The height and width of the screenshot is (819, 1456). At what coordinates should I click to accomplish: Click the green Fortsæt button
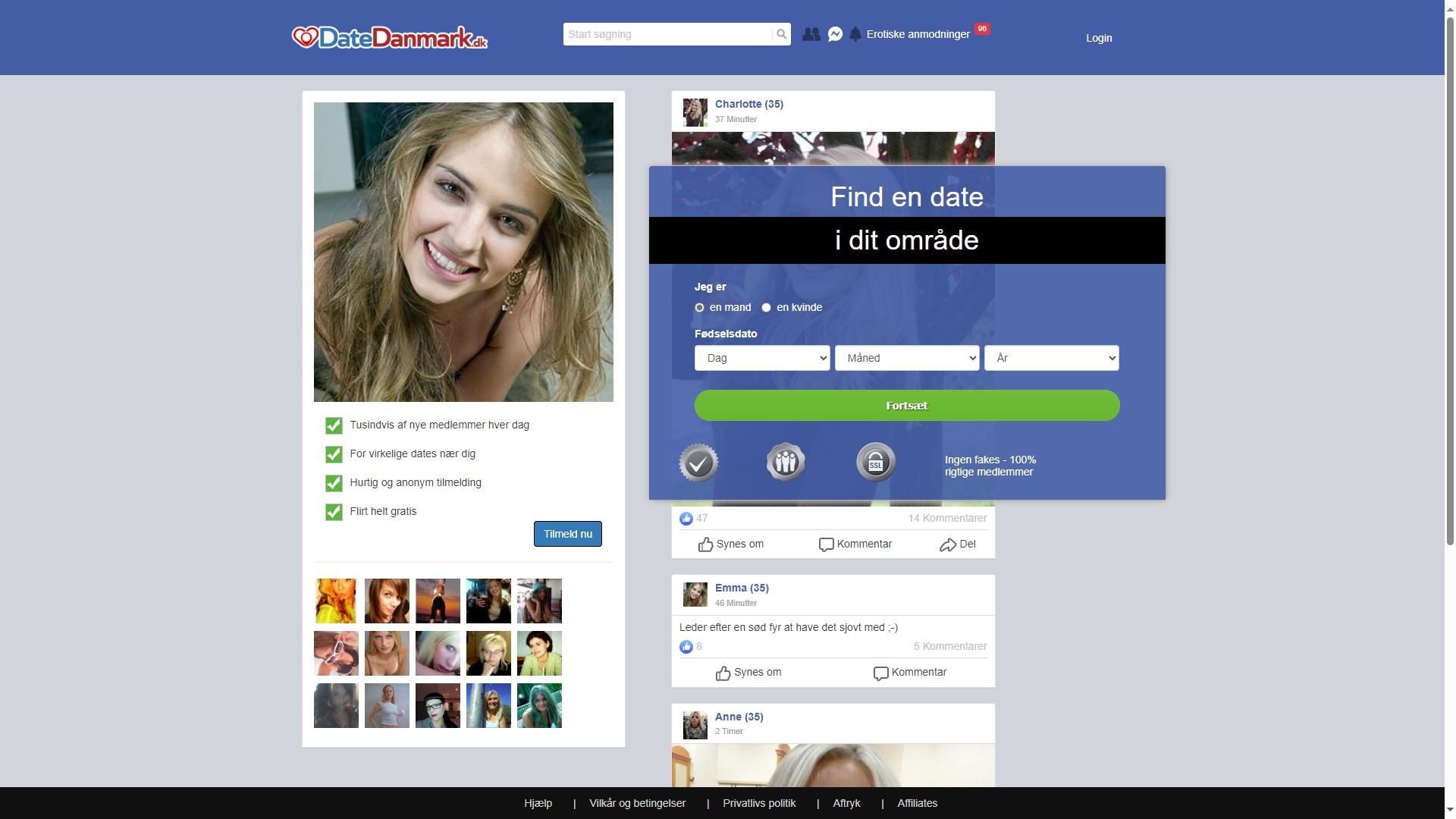[907, 406]
